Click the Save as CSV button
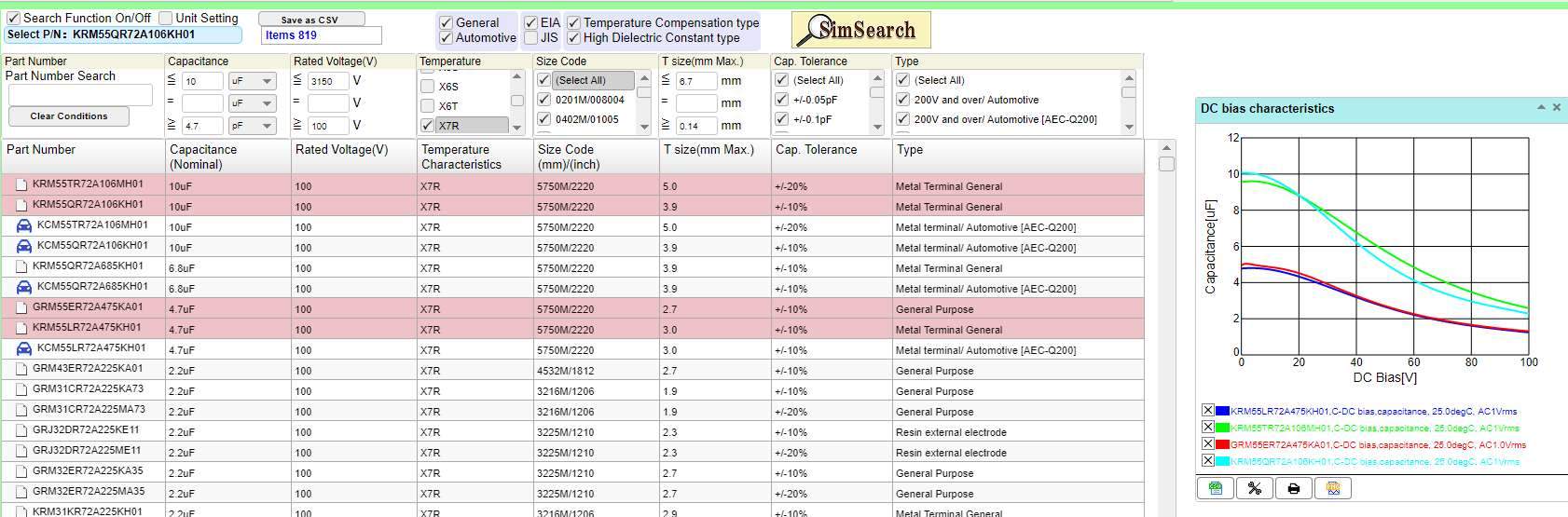 coord(310,20)
